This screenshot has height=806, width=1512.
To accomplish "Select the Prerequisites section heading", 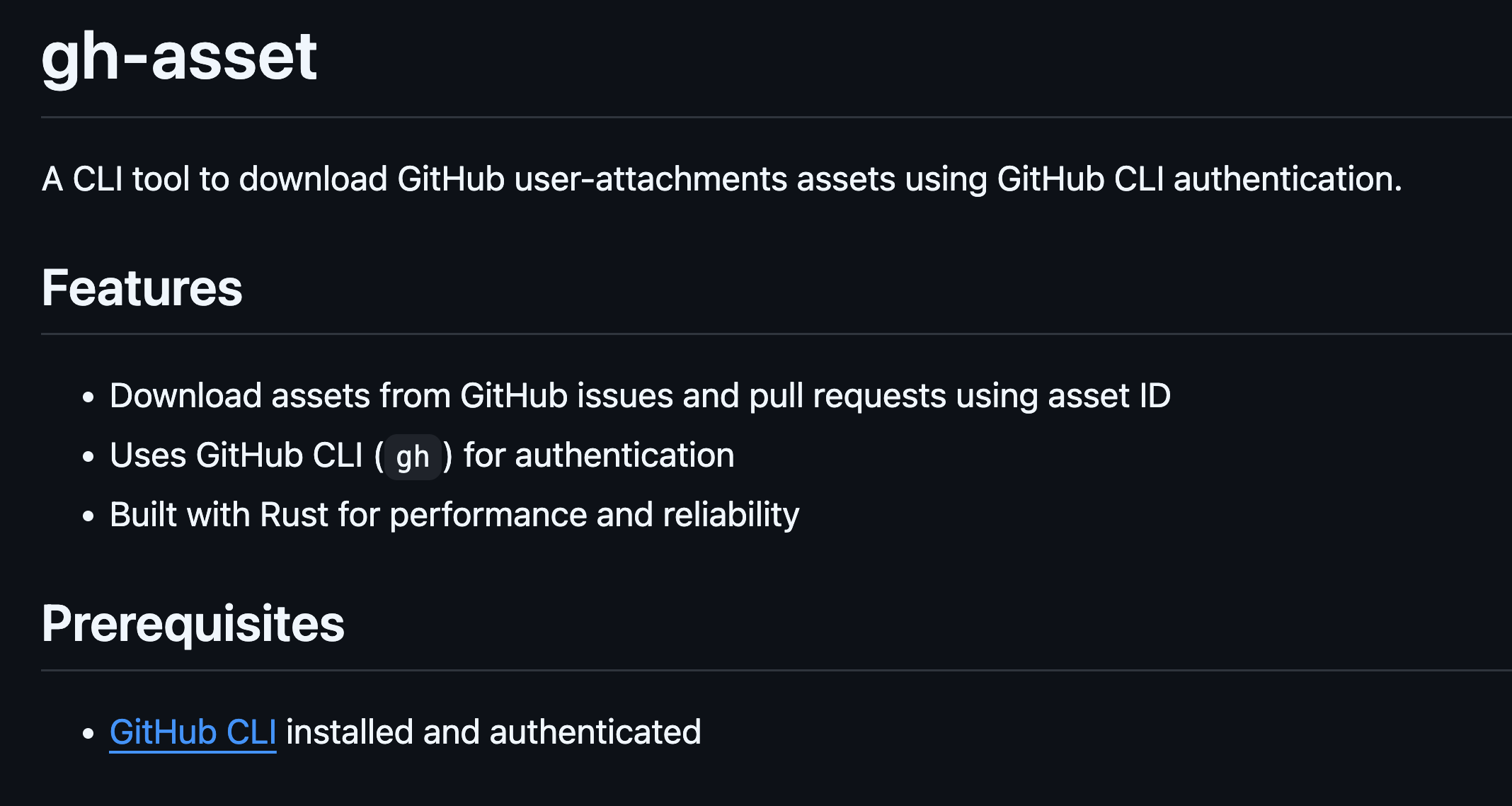I will click(x=193, y=623).
